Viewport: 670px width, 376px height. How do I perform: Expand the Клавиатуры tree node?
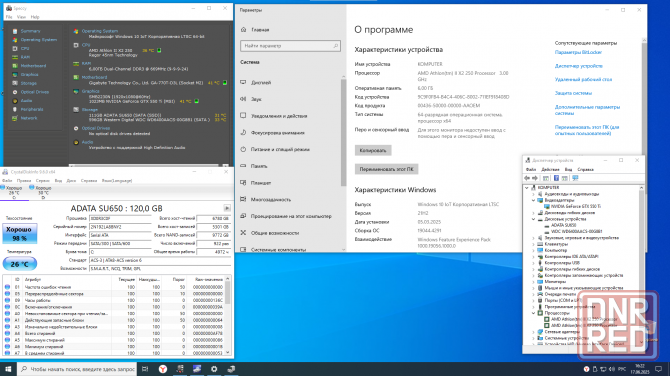[x=534, y=244]
